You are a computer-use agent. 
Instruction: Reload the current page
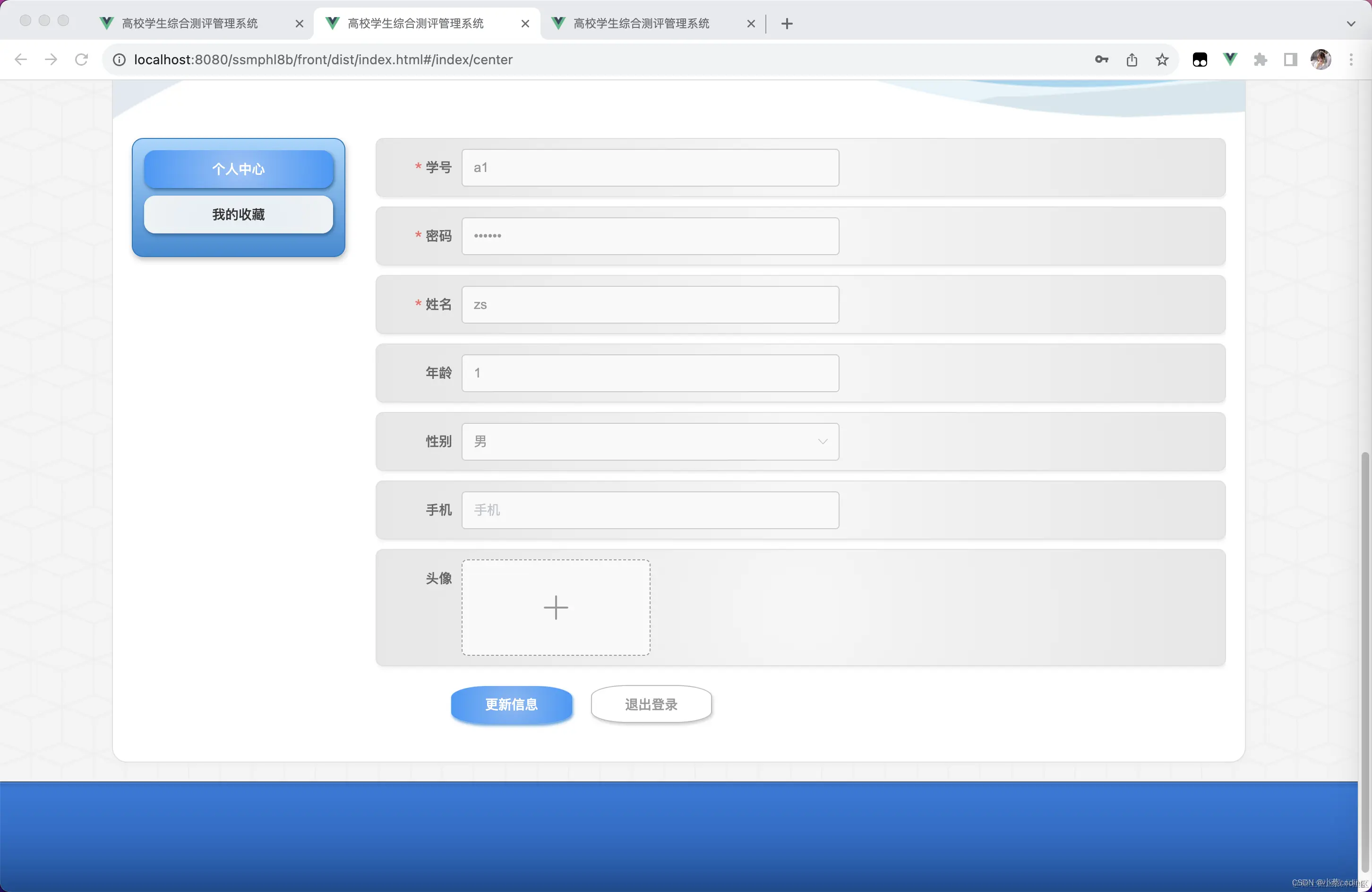click(x=81, y=60)
